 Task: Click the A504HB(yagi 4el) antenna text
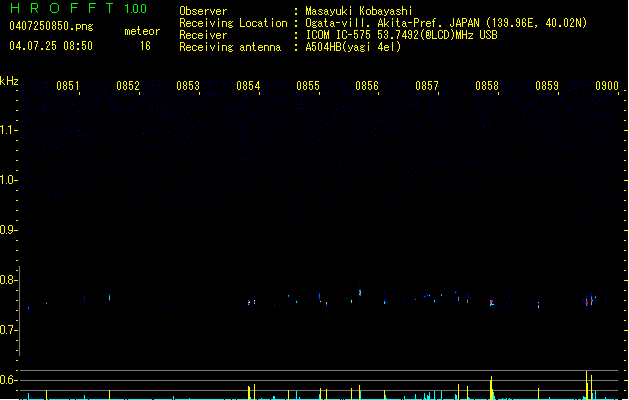click(353, 47)
